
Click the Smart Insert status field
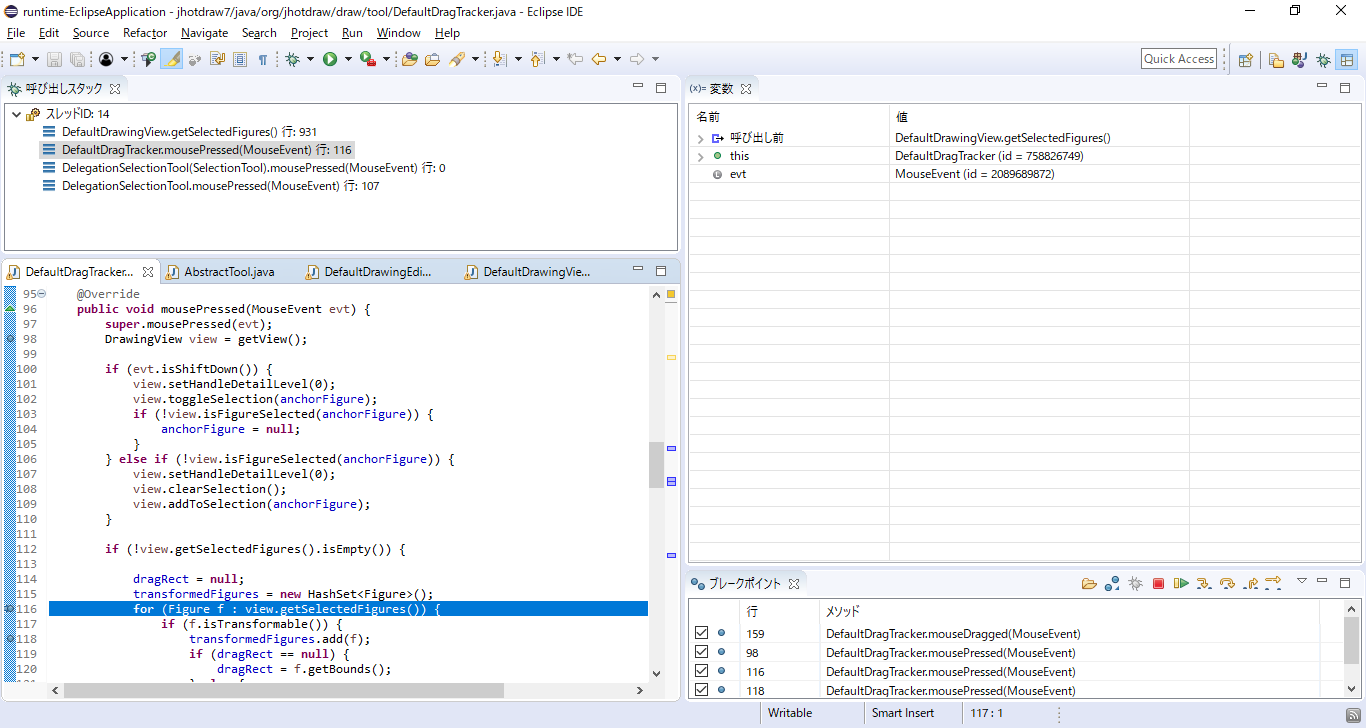pyautogui.click(x=903, y=713)
